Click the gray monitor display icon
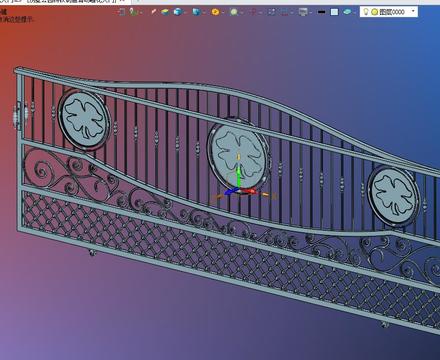Image resolution: width=440 pixels, height=360 pixels. pos(303,12)
